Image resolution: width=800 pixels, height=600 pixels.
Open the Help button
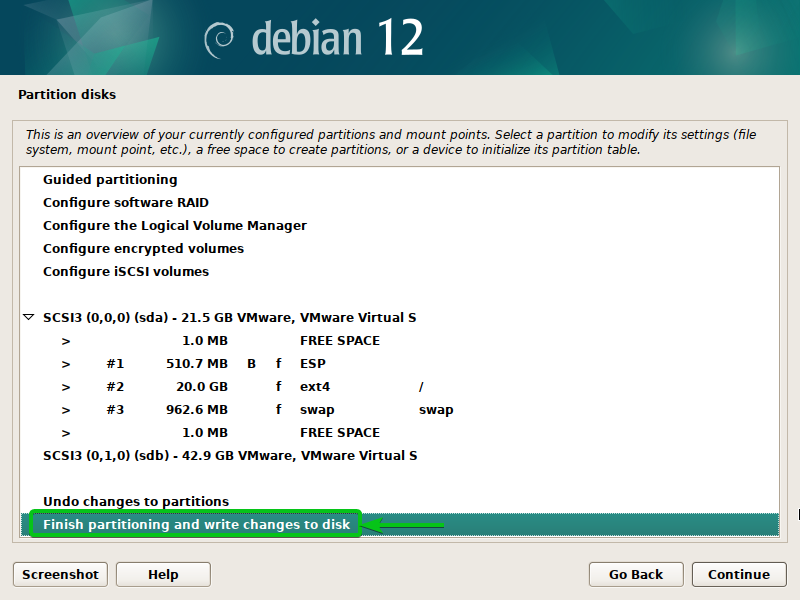tap(163, 574)
